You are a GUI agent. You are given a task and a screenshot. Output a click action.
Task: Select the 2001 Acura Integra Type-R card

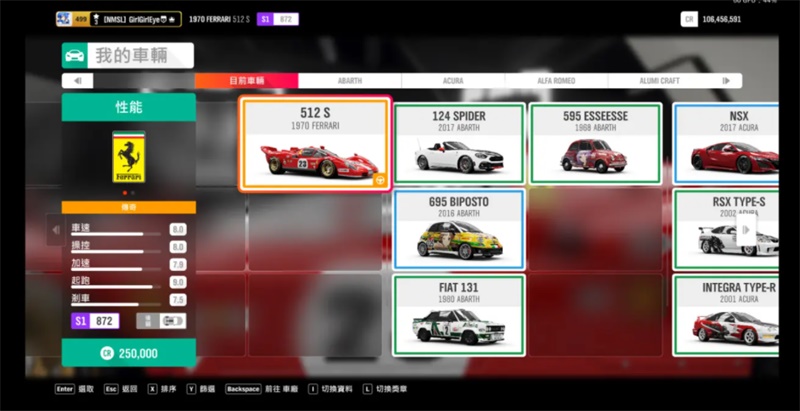point(726,315)
